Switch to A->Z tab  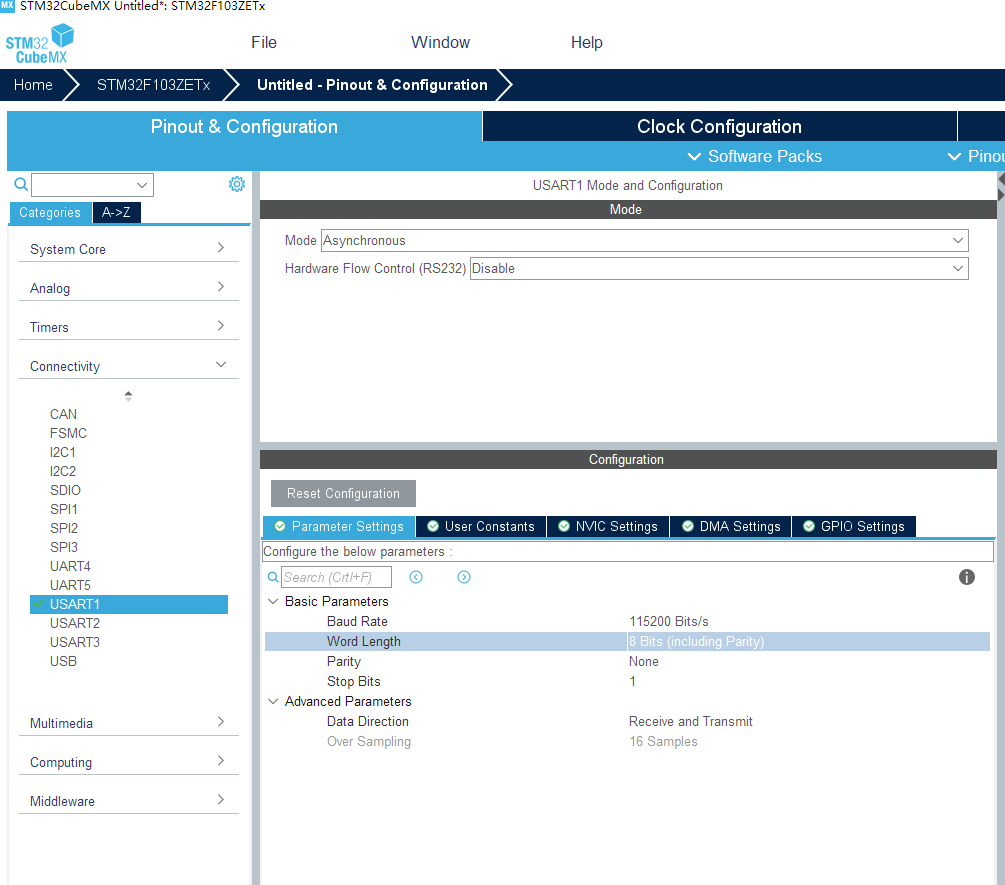[116, 212]
